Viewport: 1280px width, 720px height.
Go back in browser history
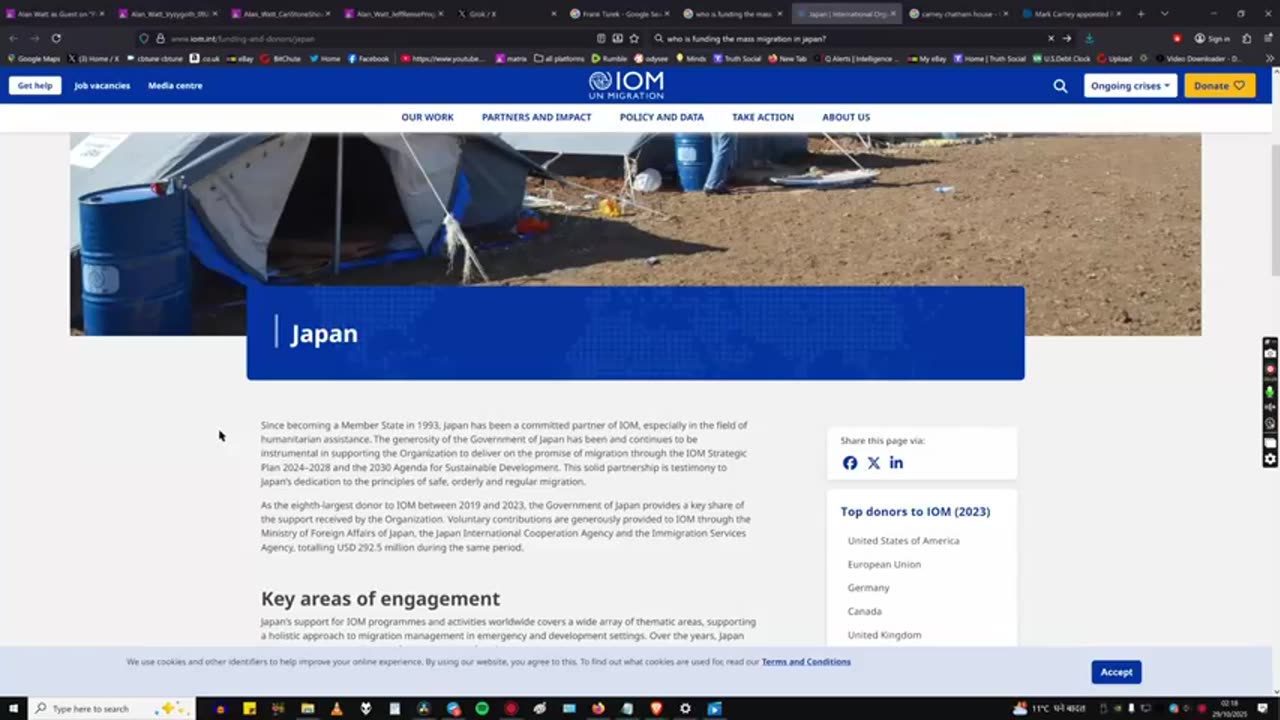pyautogui.click(x=13, y=38)
